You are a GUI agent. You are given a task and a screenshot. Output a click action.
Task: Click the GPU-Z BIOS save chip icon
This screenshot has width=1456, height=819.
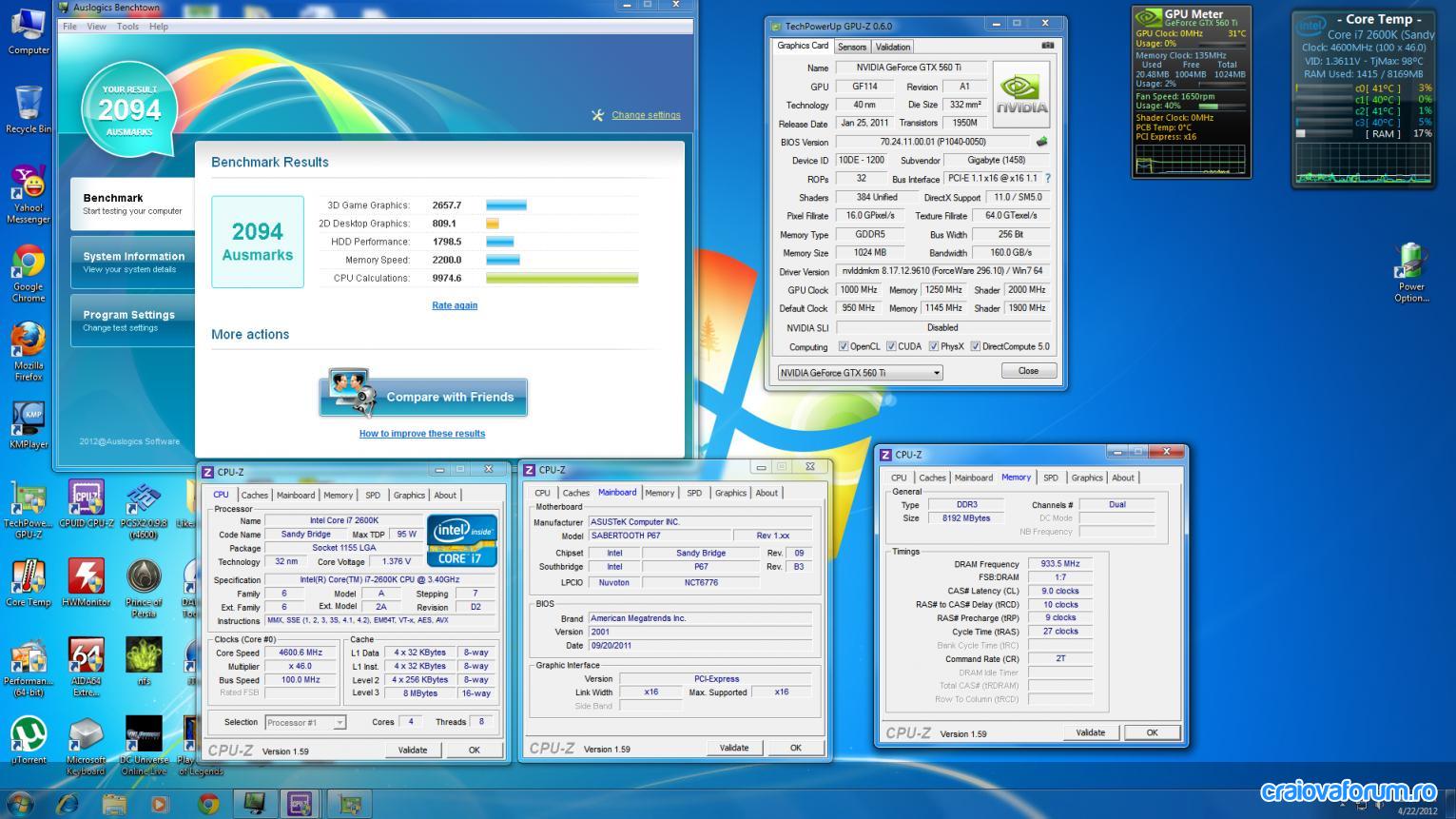(1042, 142)
